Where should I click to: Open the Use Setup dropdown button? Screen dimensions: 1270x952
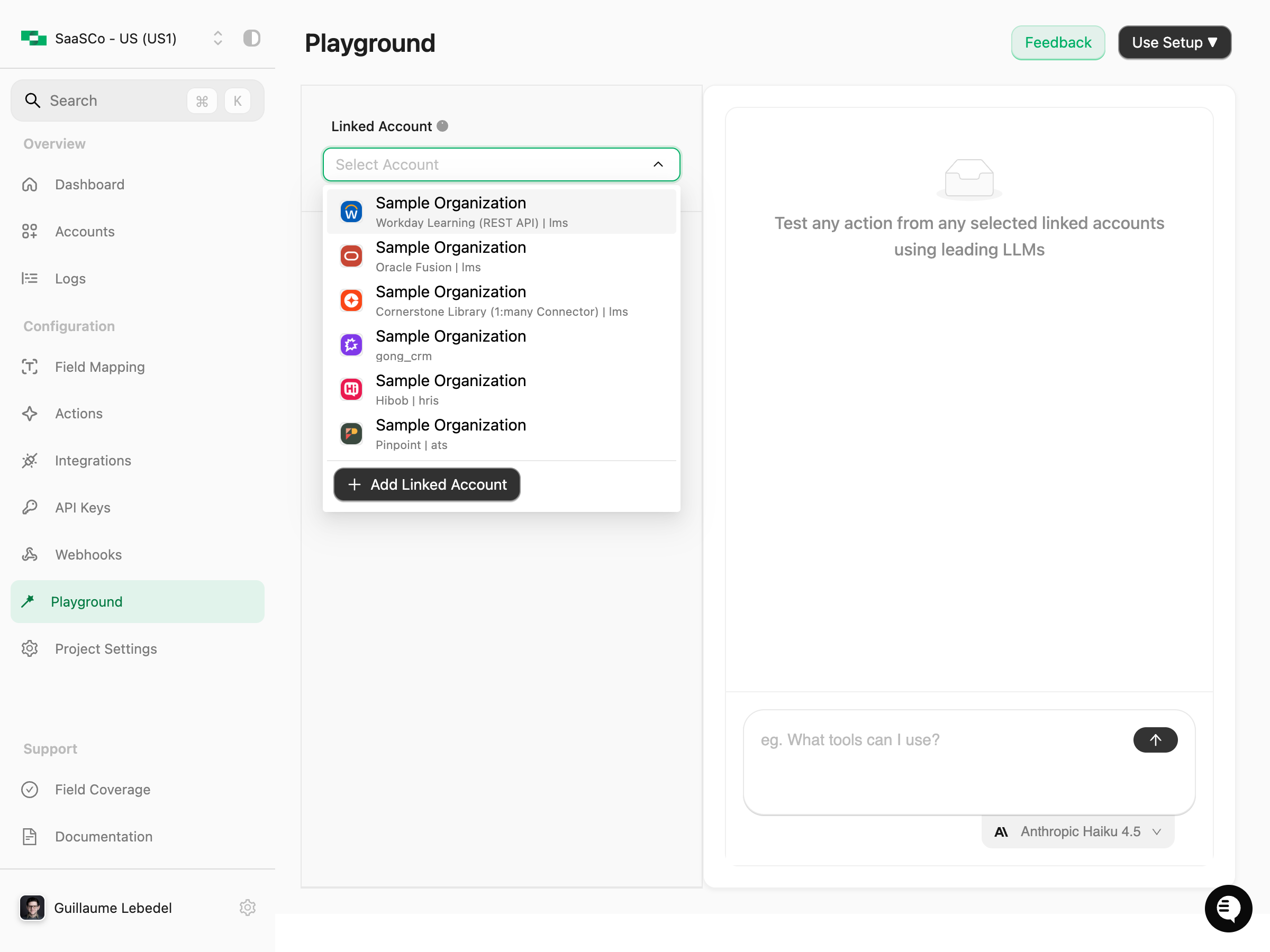click(x=1174, y=42)
